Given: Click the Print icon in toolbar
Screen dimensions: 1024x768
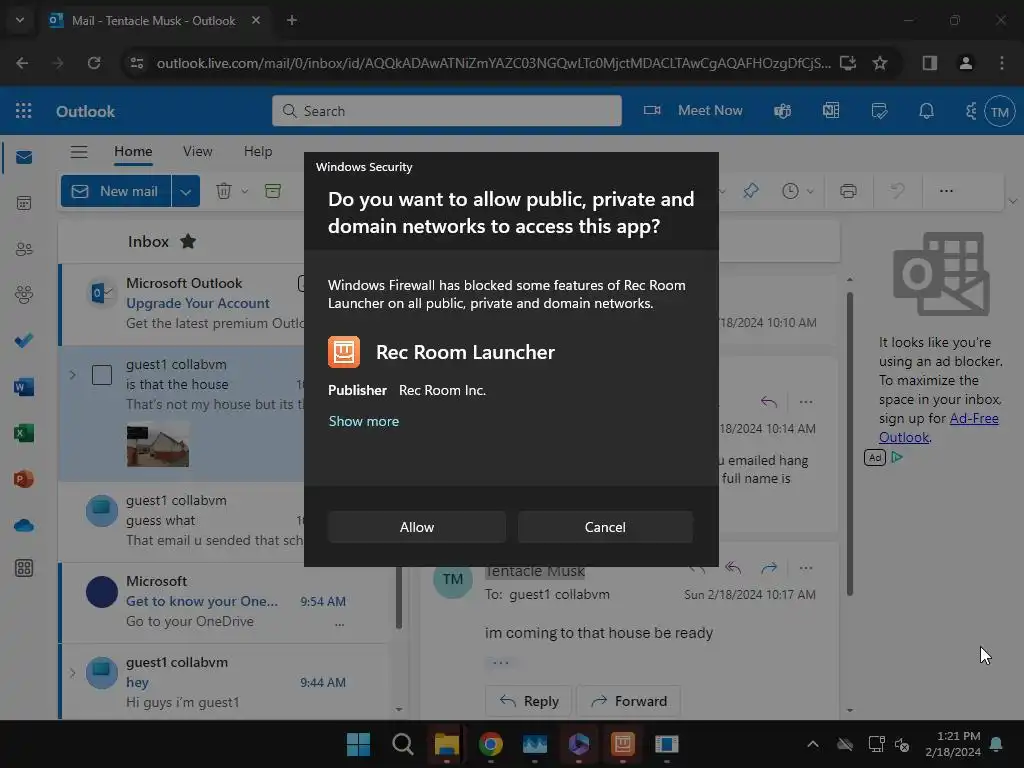Looking at the screenshot, I should 848,191.
